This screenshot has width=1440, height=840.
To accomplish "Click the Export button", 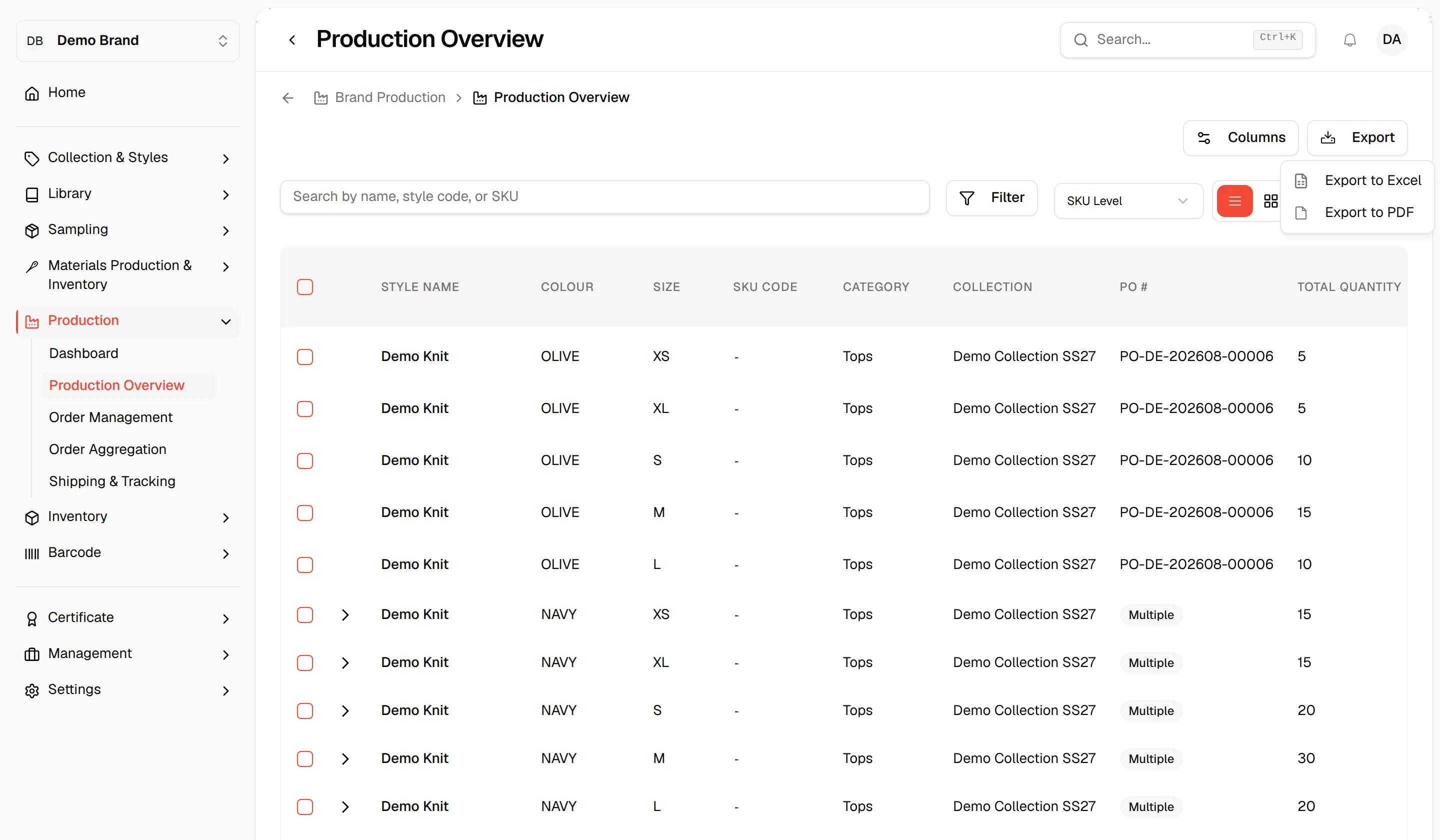I will click(x=1357, y=137).
